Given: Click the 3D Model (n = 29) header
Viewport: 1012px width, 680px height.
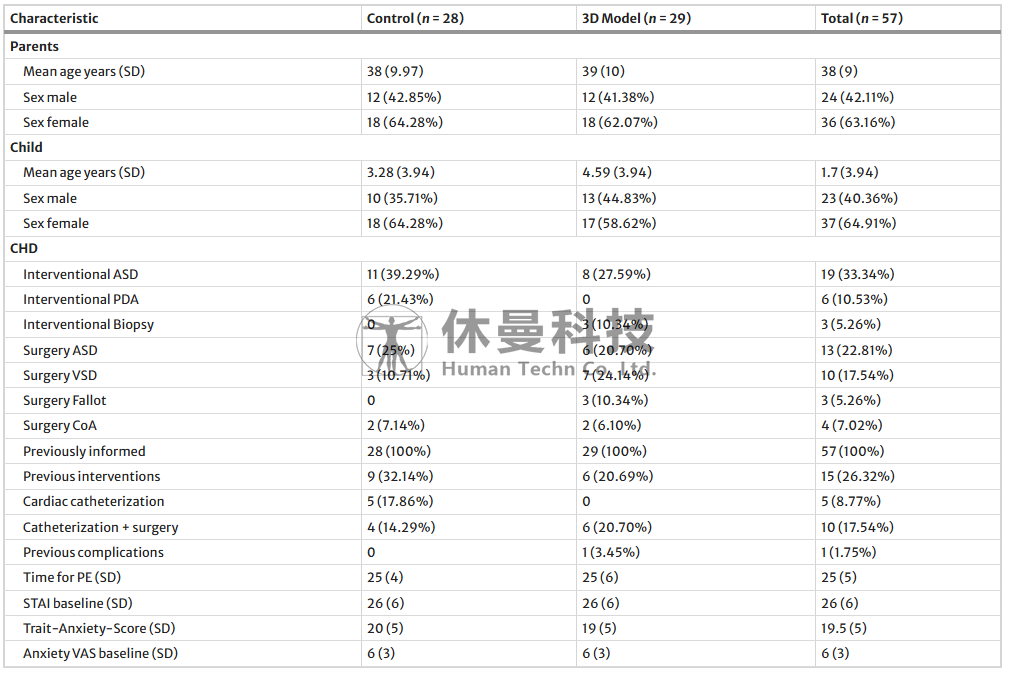Looking at the screenshot, I should coord(636,18).
